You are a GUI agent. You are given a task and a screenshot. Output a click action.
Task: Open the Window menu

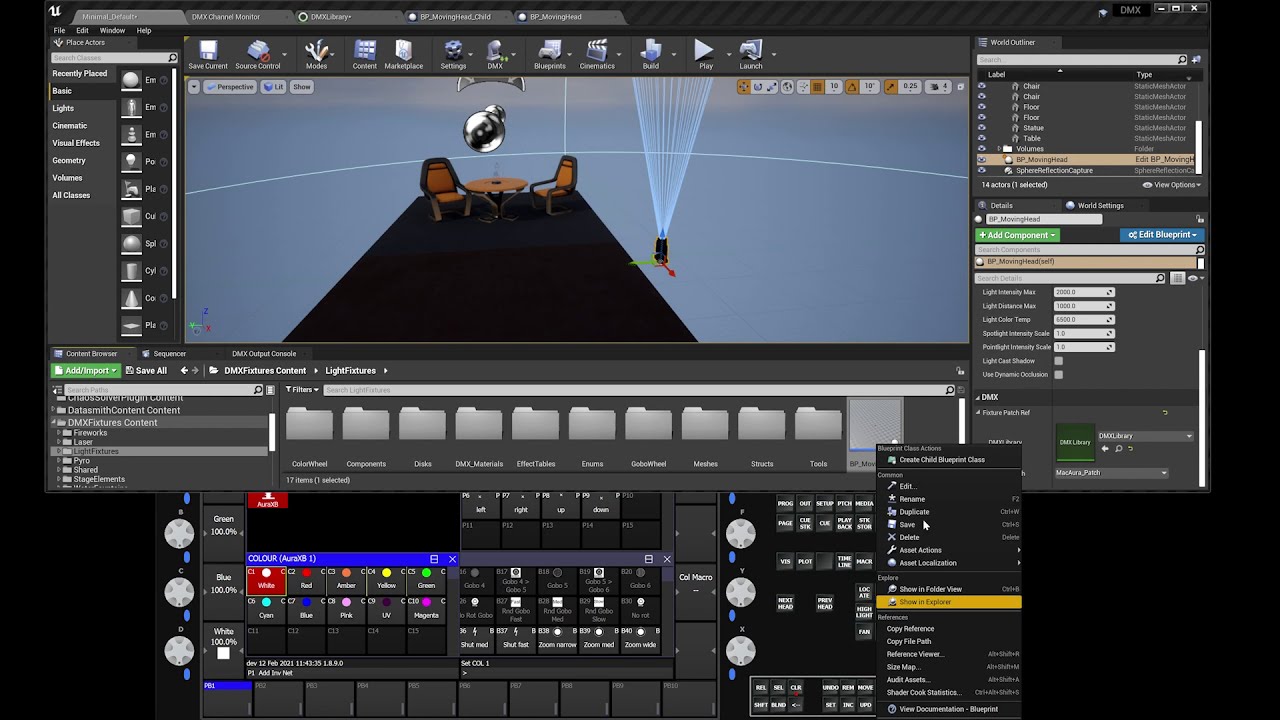(x=112, y=31)
